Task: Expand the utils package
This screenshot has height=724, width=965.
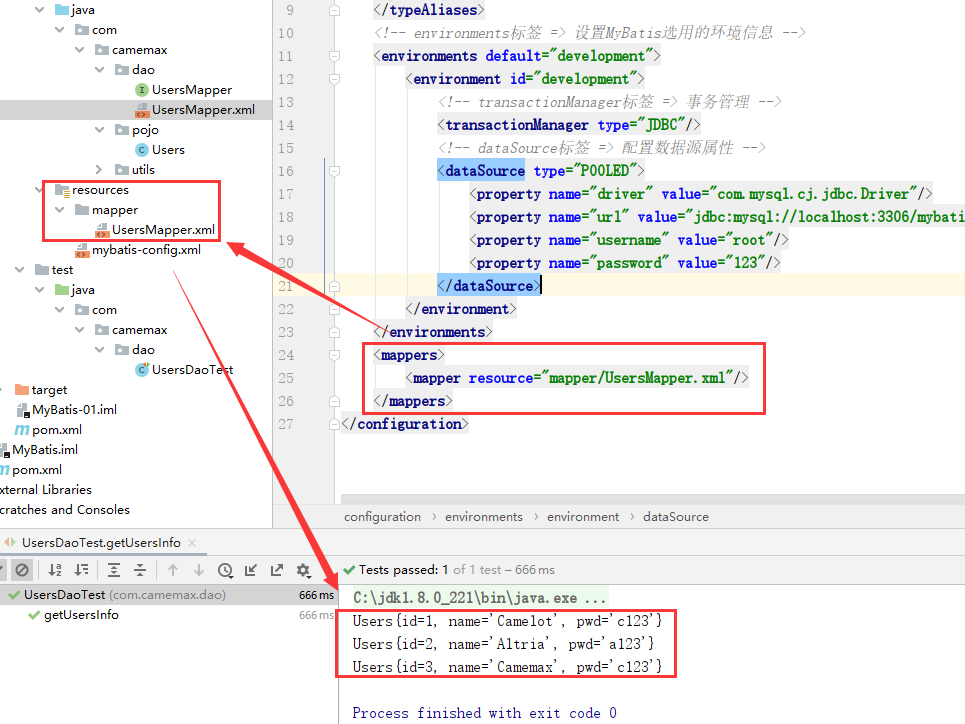Action: pyautogui.click(x=99, y=169)
